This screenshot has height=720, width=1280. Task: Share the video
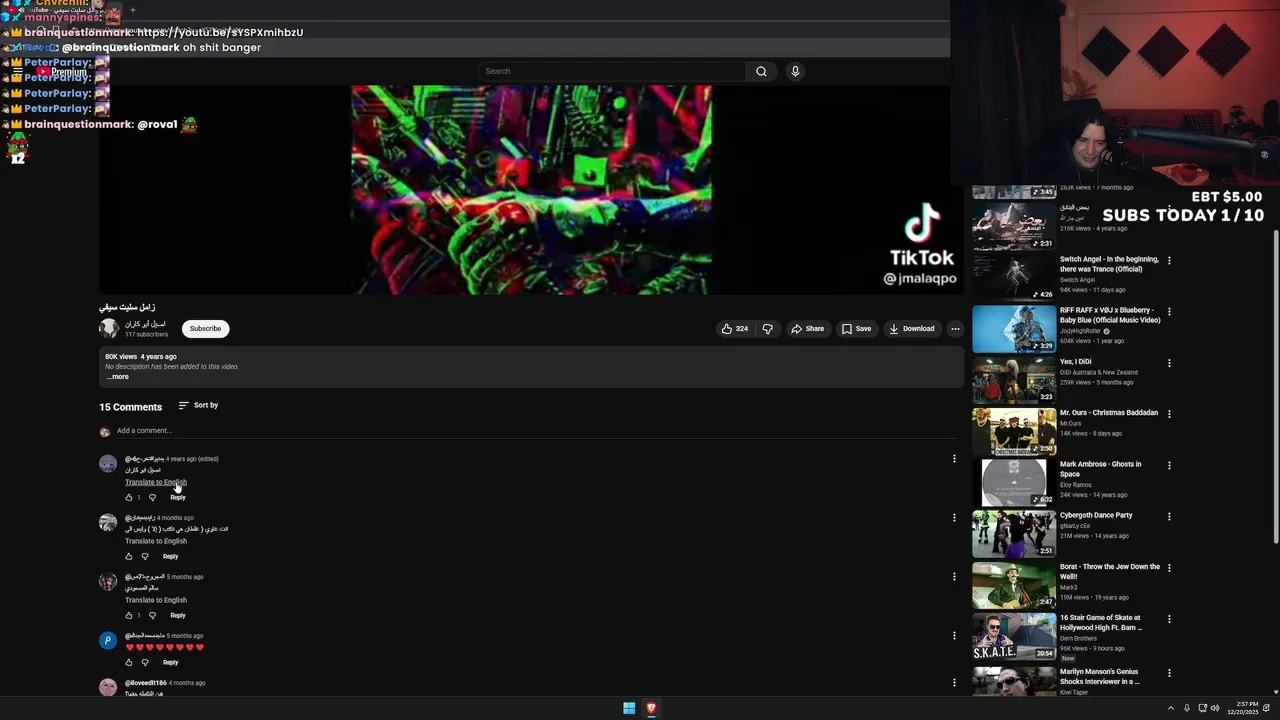click(807, 329)
